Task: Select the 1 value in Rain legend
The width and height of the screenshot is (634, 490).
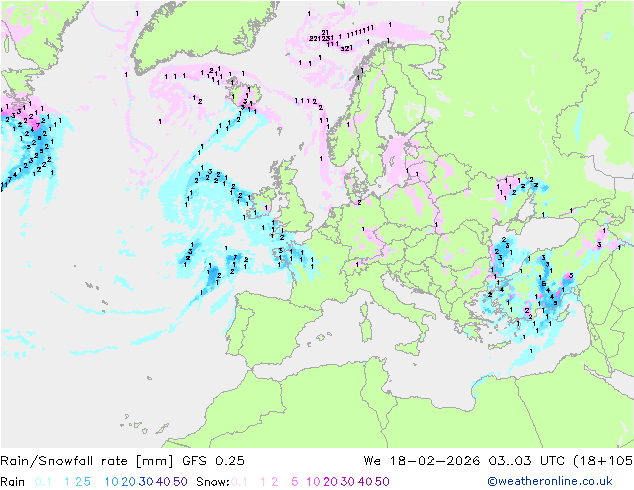Action: [67, 482]
